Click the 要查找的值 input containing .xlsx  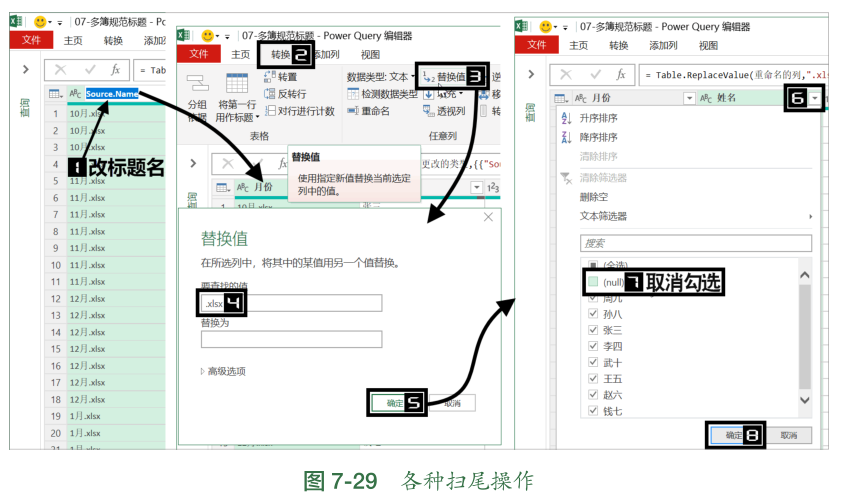click(291, 303)
